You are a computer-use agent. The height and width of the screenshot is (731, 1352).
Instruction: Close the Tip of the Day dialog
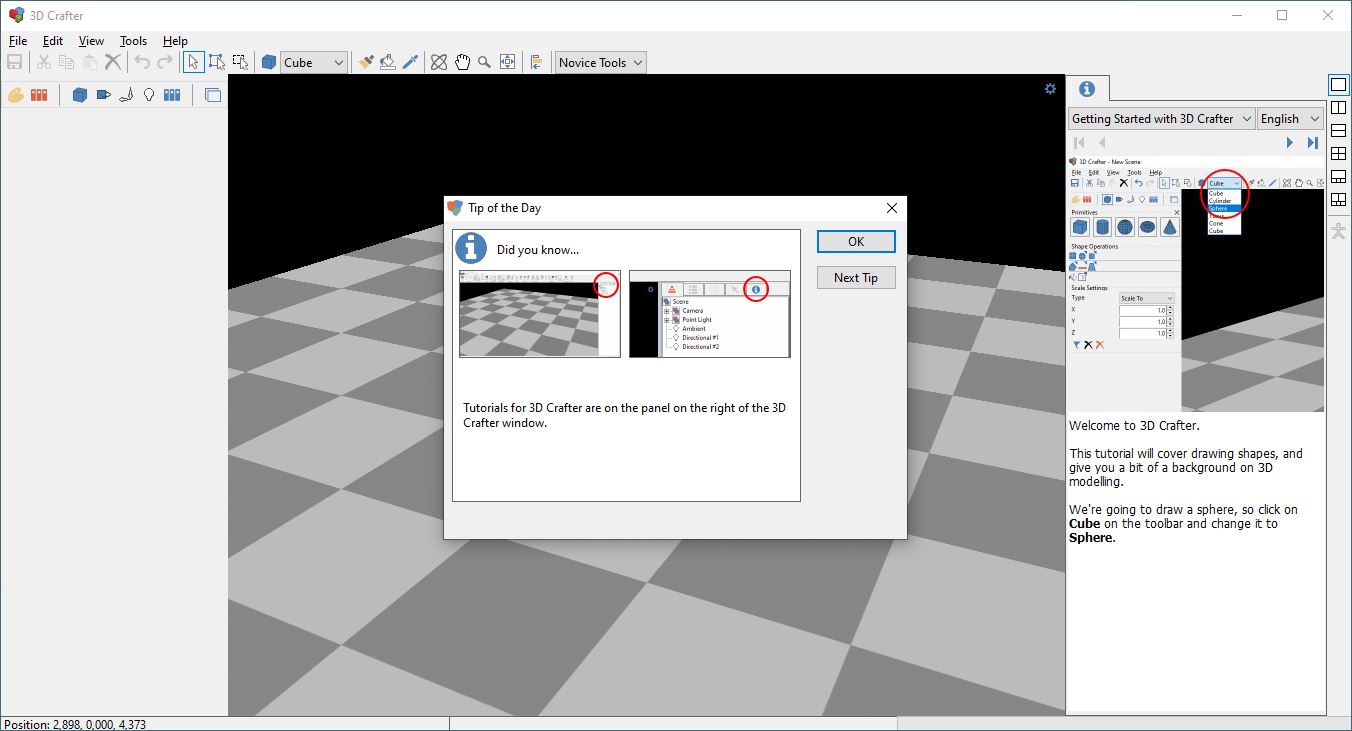892,208
